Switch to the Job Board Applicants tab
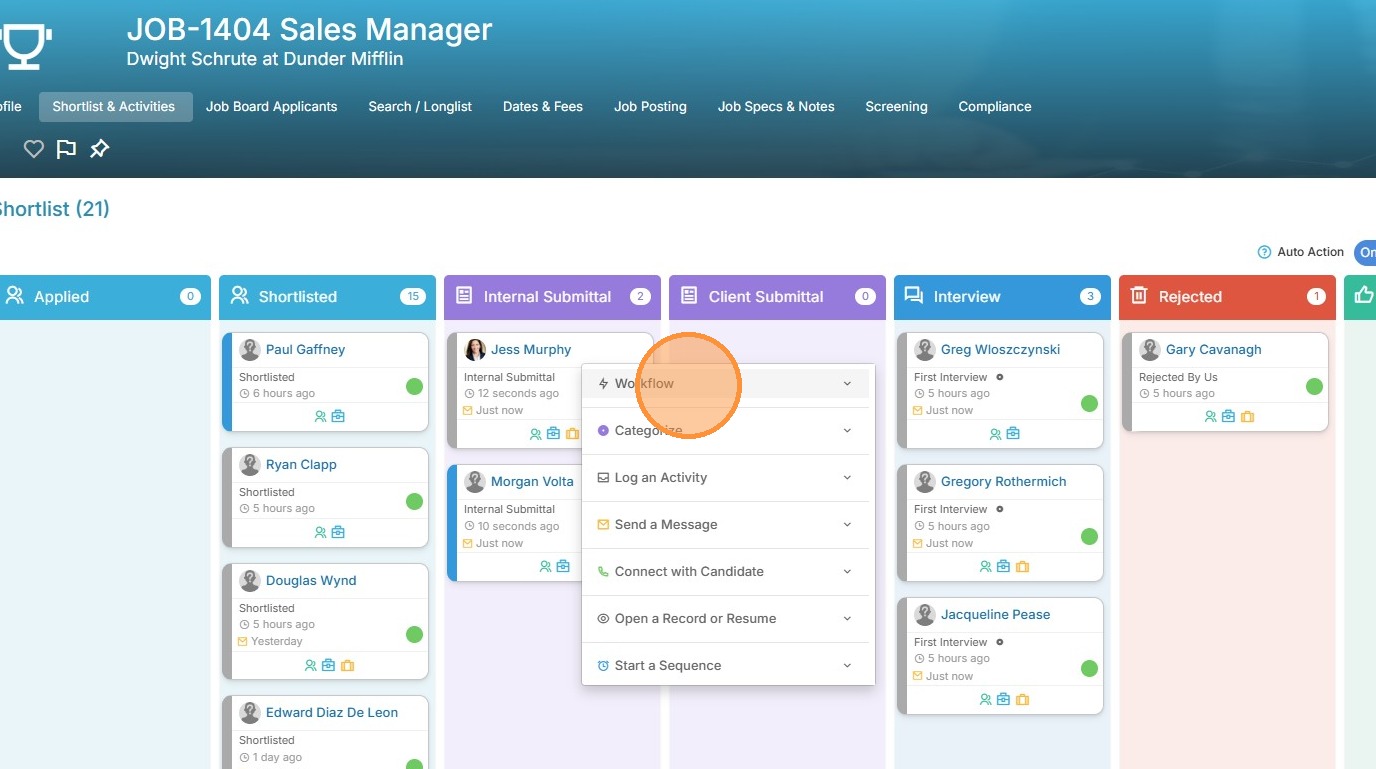 click(x=272, y=107)
